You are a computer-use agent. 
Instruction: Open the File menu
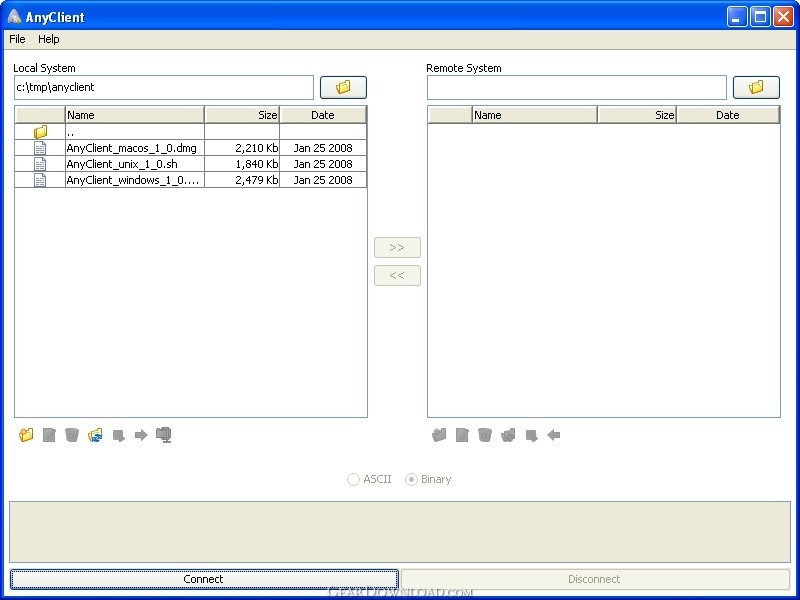pos(17,39)
